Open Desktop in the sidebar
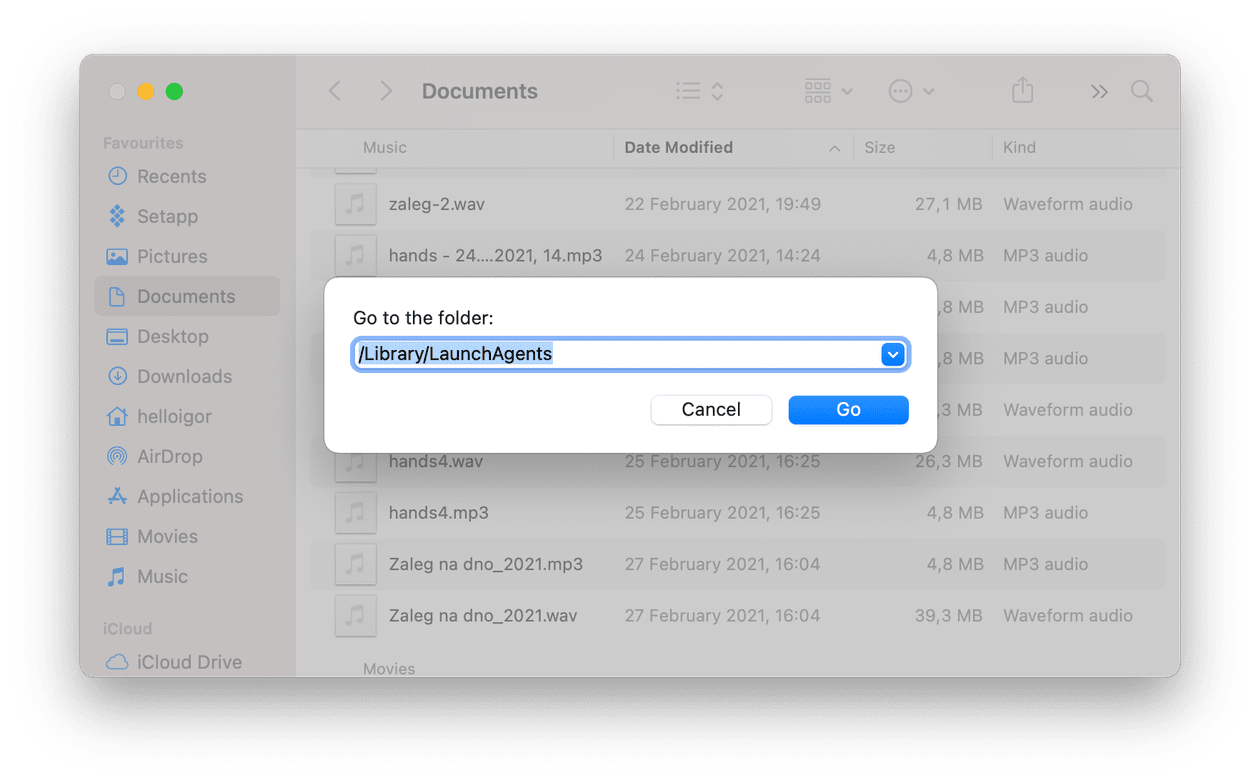This screenshot has width=1260, height=783. 187,336
